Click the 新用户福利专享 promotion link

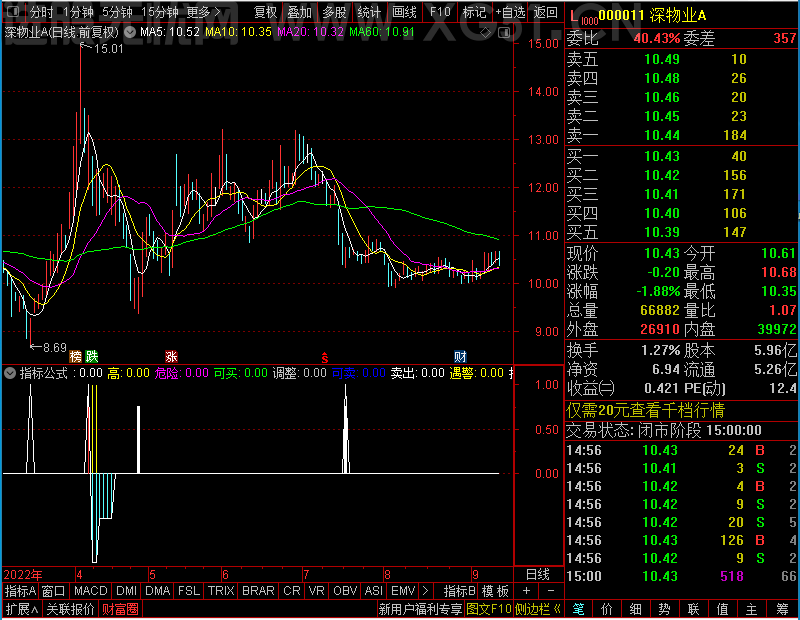(x=420, y=609)
